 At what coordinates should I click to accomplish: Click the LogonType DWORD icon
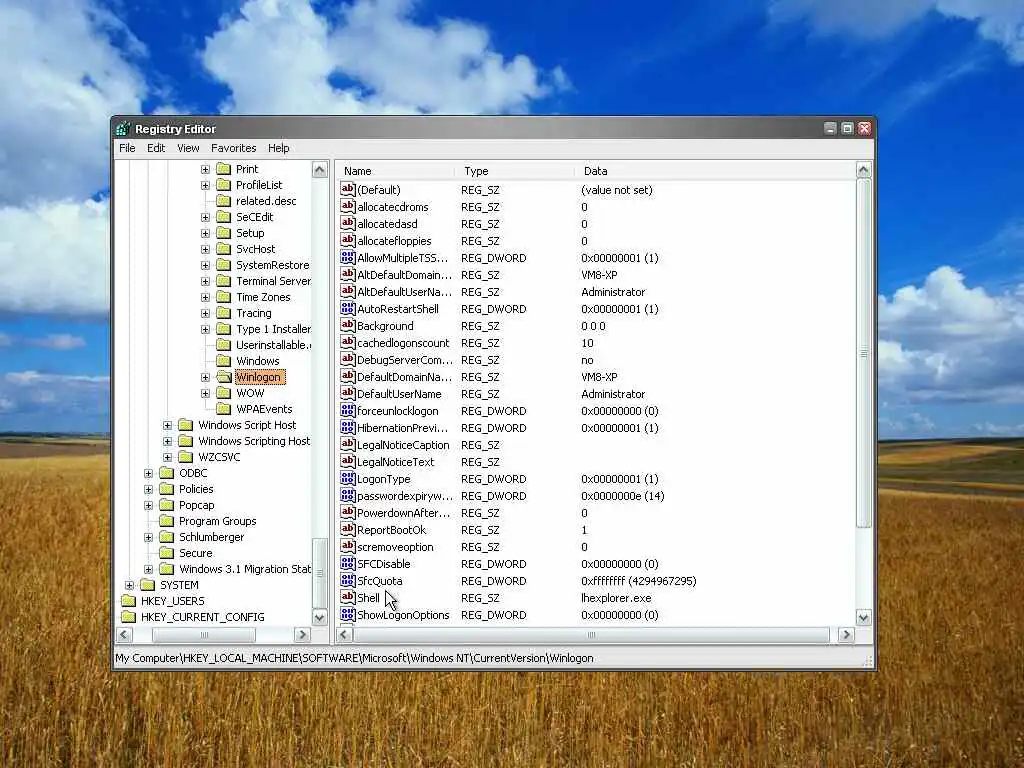347,478
